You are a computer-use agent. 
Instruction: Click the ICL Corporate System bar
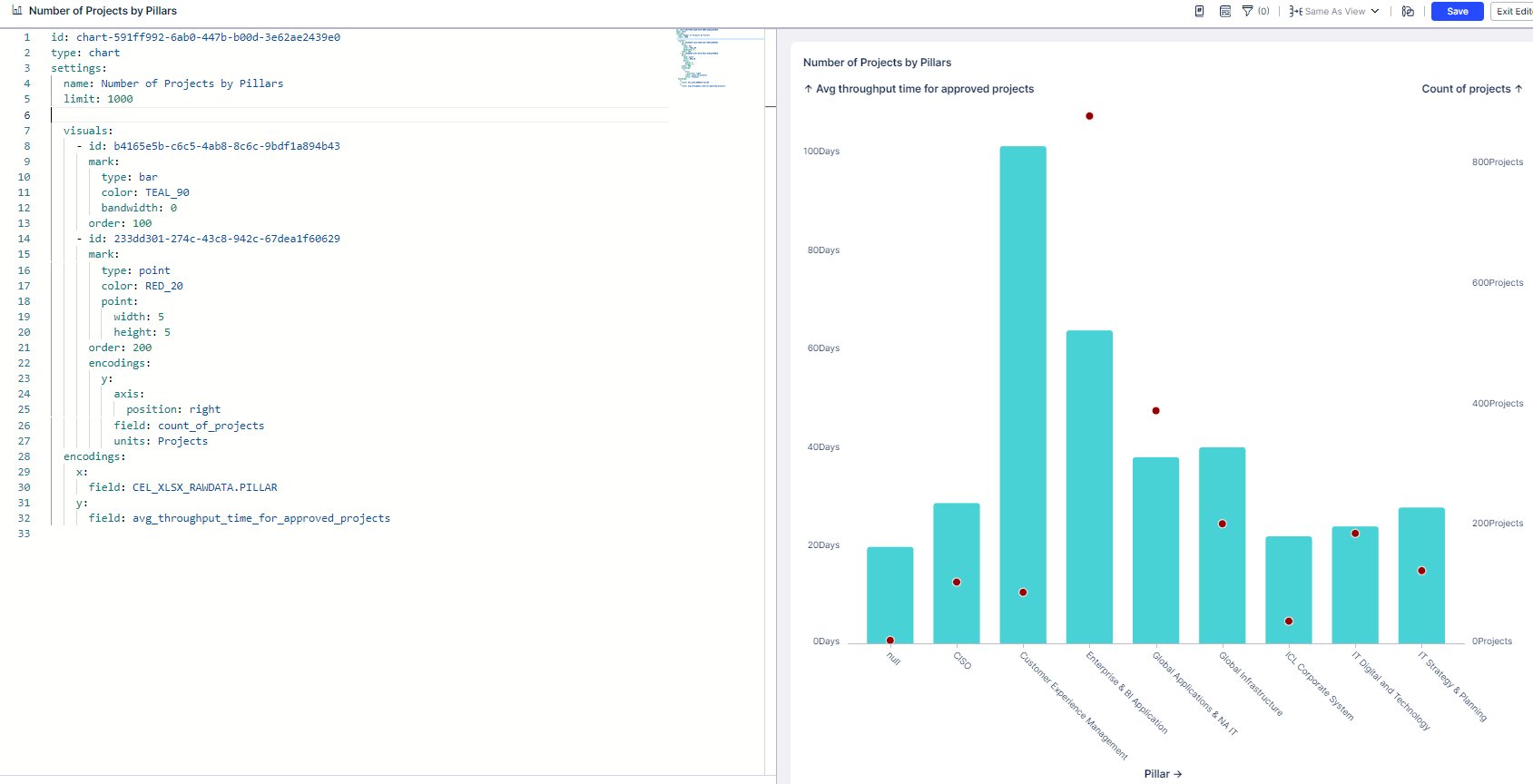1289,590
